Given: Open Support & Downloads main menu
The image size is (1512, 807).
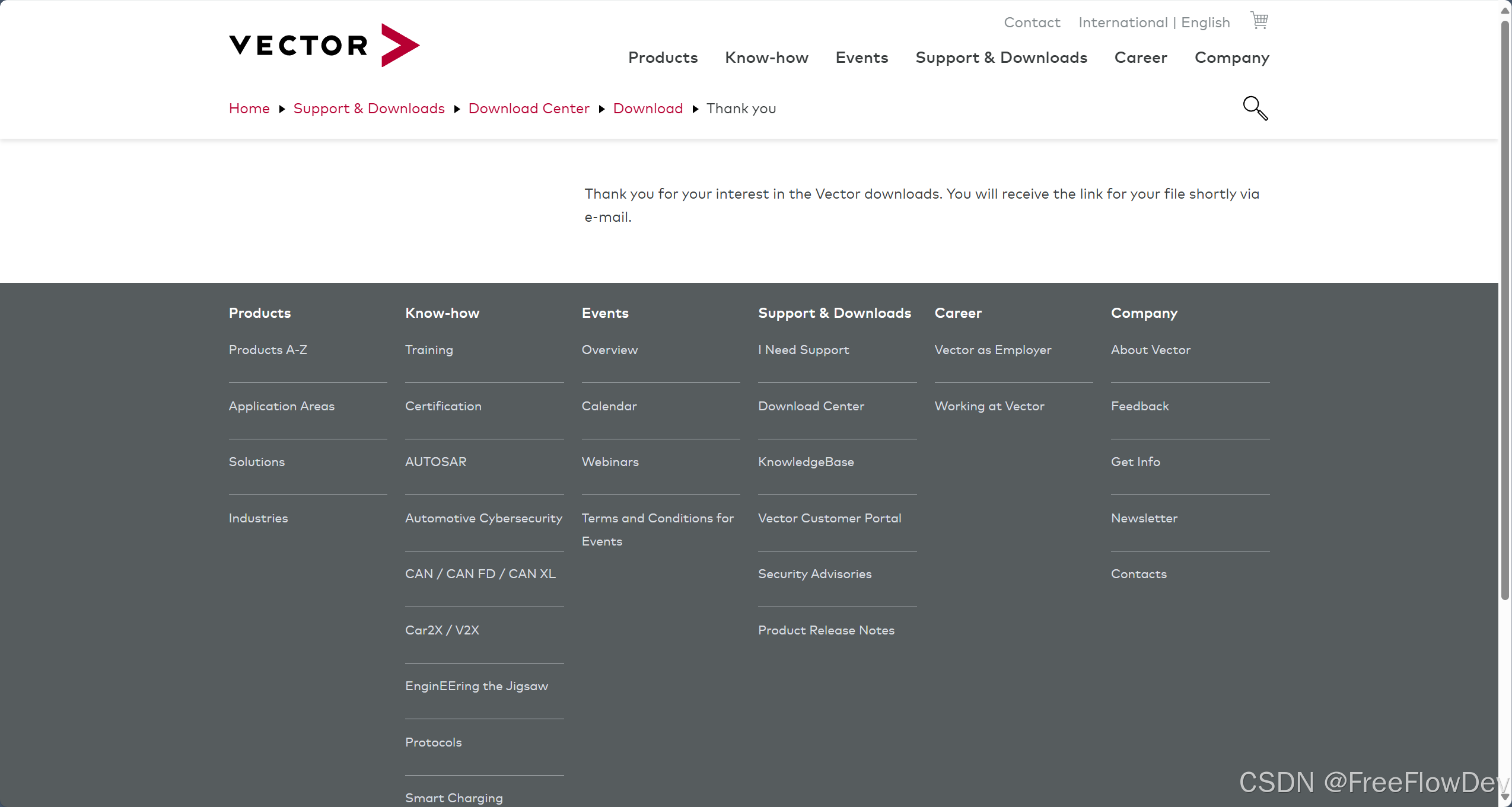Looking at the screenshot, I should pos(1001,58).
